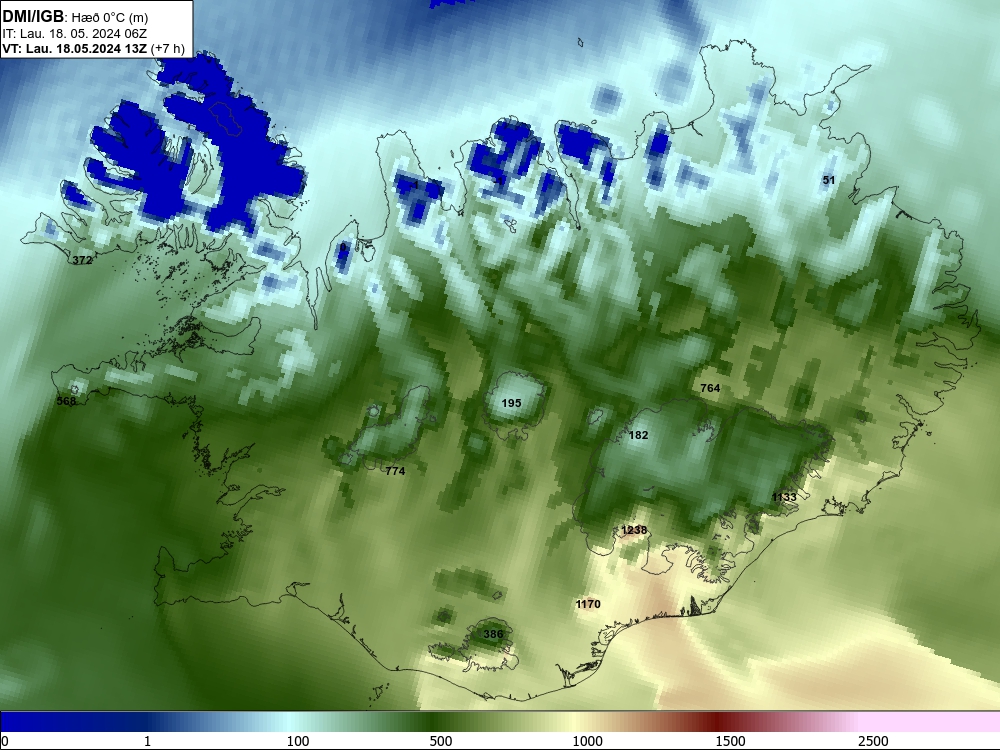
Task: Click the 195 glacier value
Action: pyautogui.click(x=511, y=403)
